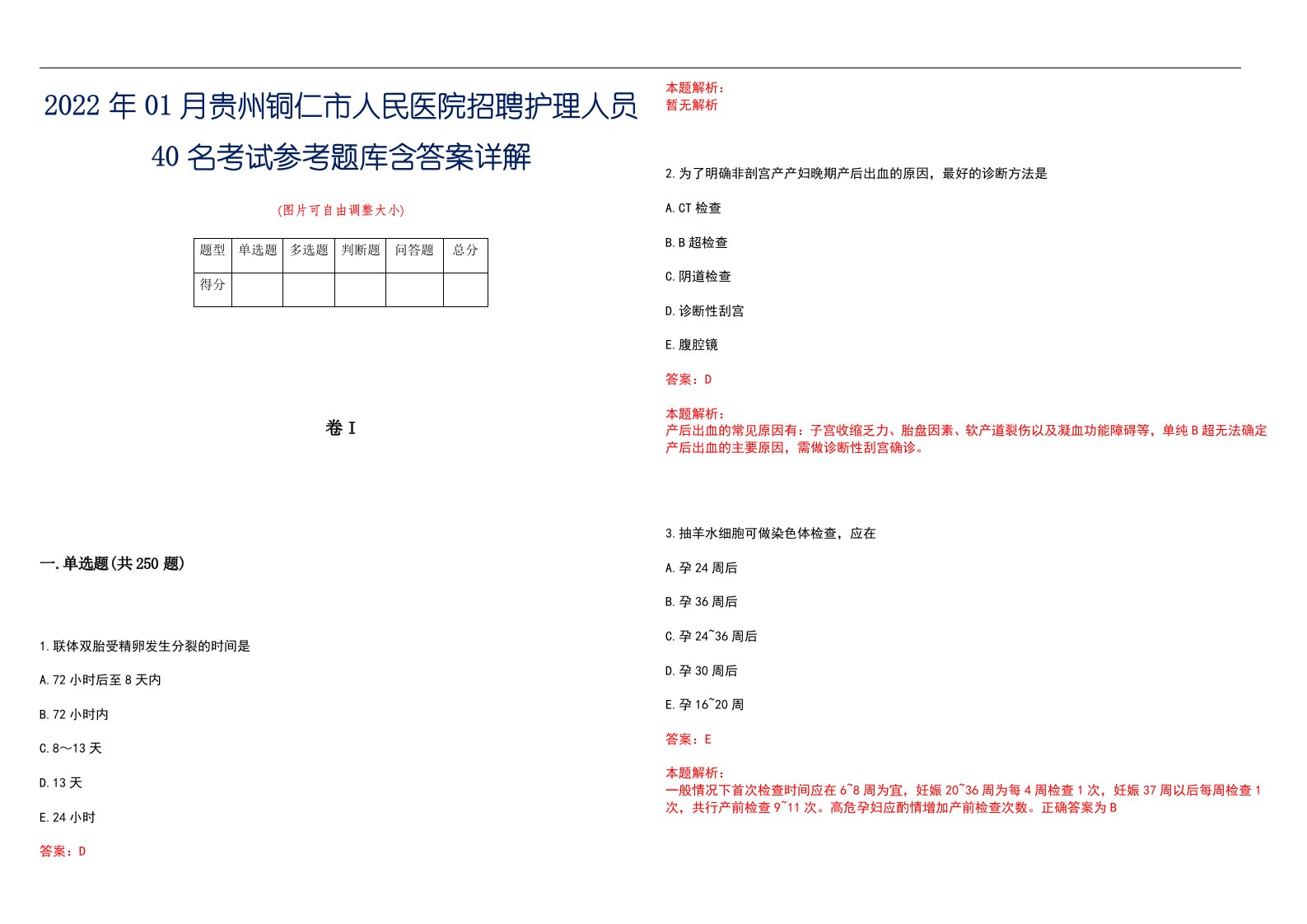The height and width of the screenshot is (924, 1307).
Task: Click the '判断题' table header cell
Action: point(360,255)
